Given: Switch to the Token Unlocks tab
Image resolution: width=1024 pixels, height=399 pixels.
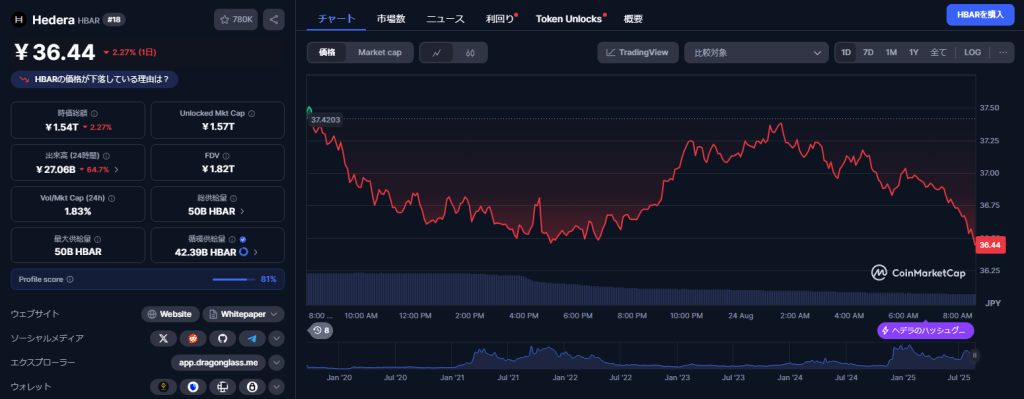Looking at the screenshot, I should (569, 19).
